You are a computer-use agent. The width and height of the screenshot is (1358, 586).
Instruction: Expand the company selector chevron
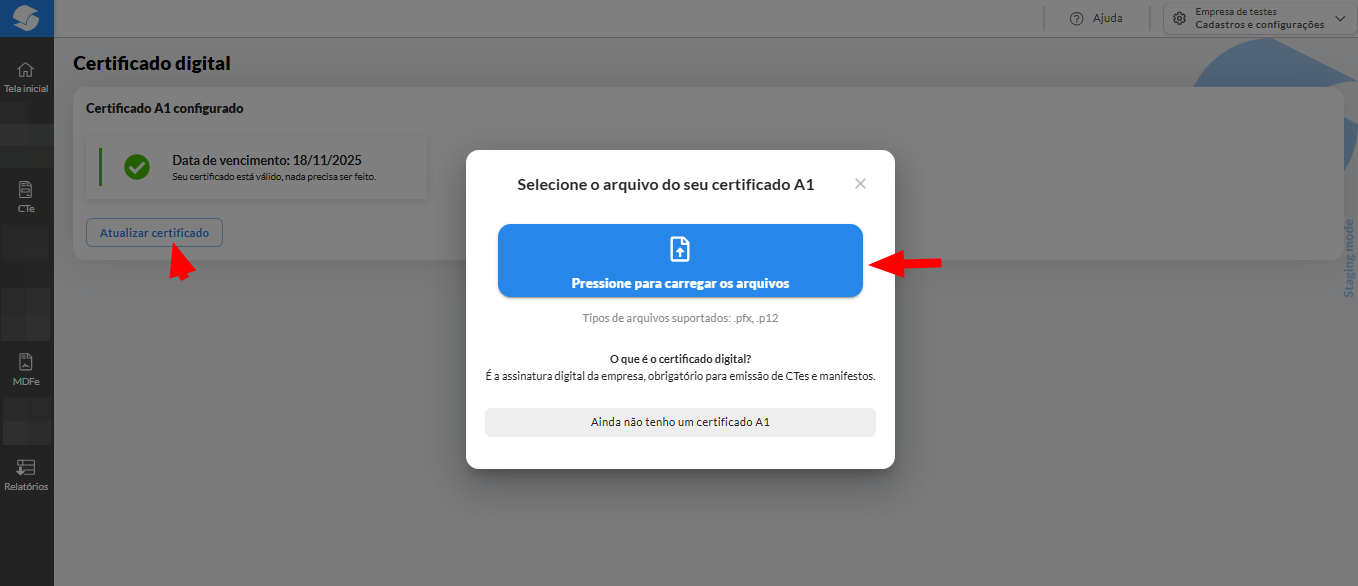click(x=1340, y=18)
